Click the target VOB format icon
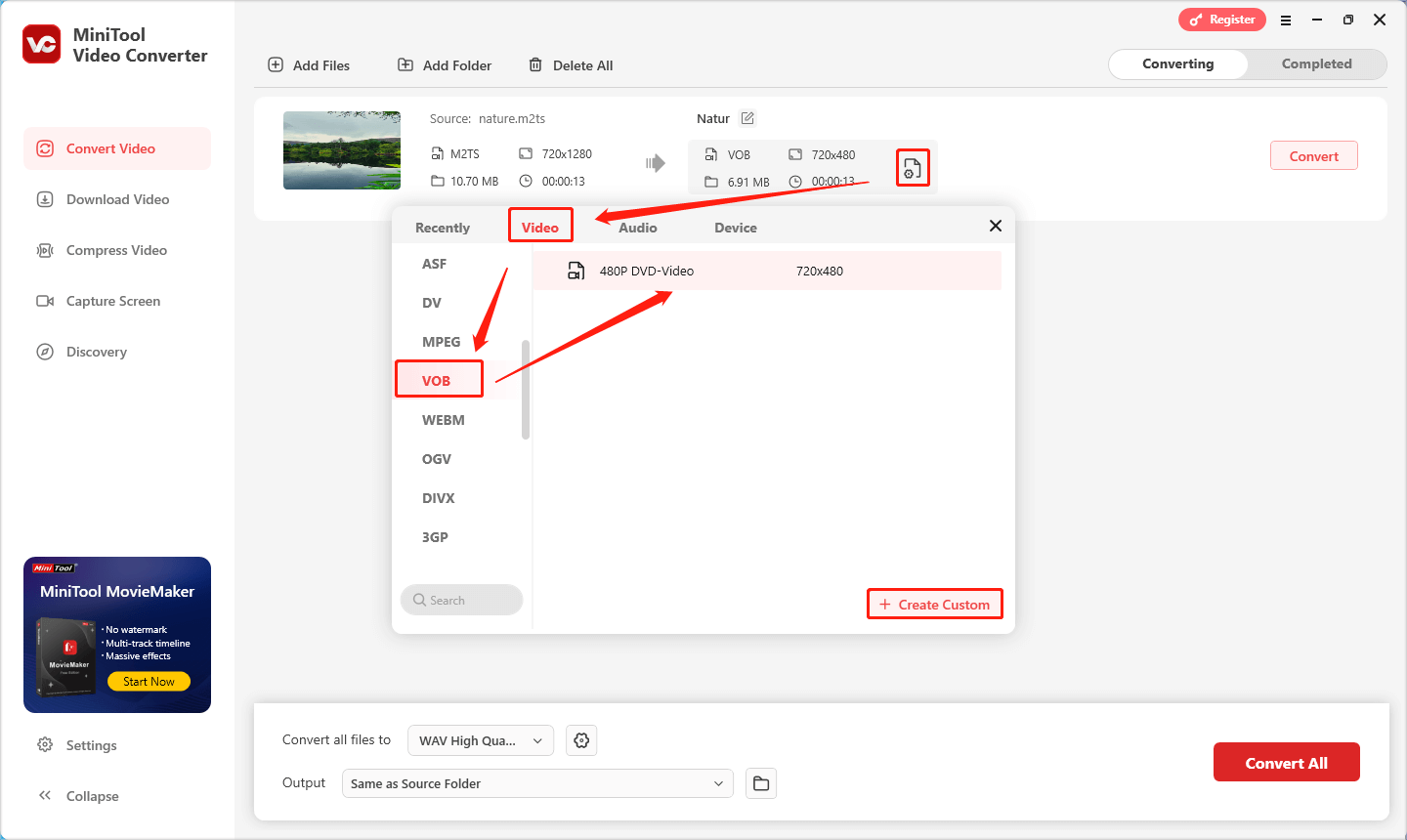 [x=711, y=154]
